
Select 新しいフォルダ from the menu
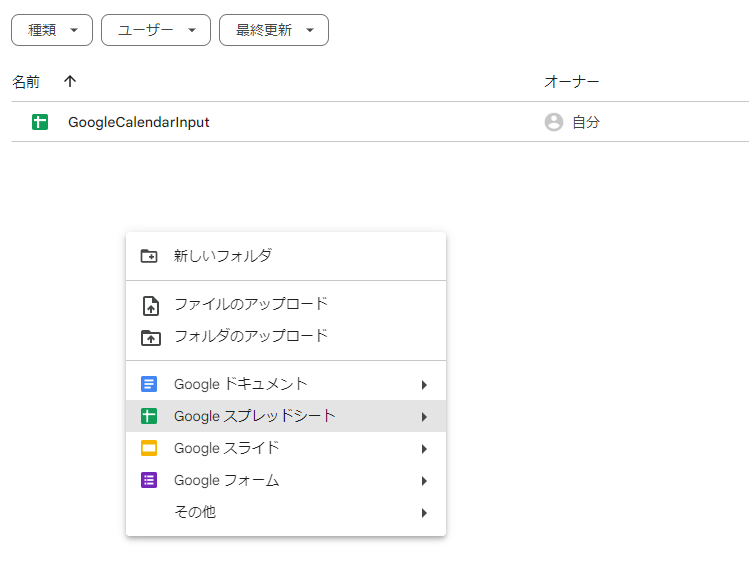pos(223,256)
